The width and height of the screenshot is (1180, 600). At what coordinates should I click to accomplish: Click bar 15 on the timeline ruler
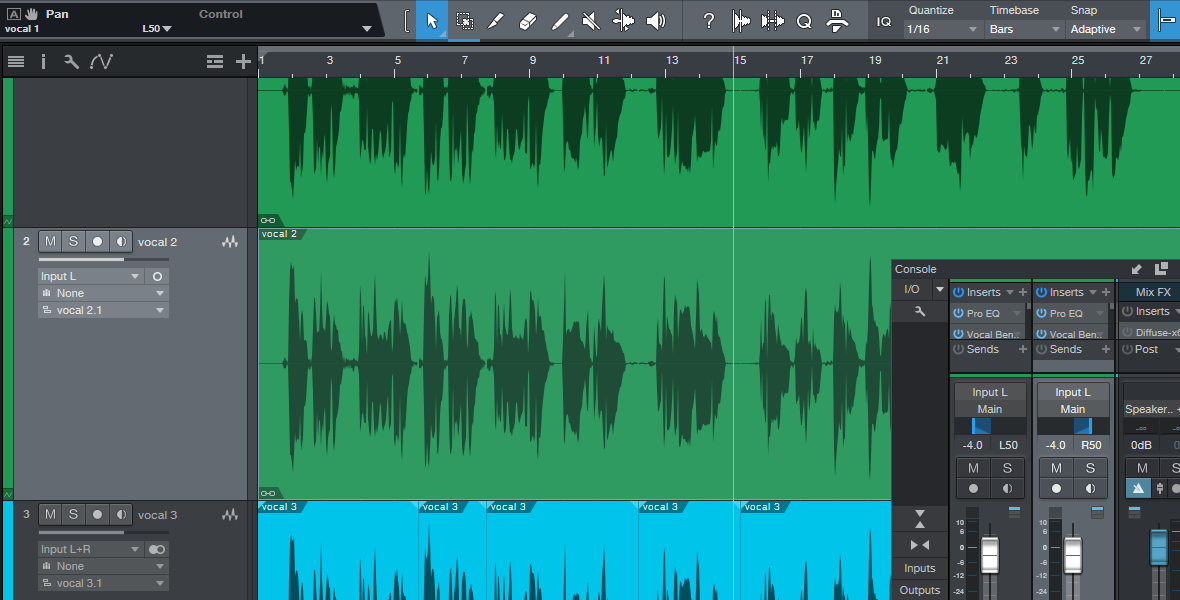(741, 60)
